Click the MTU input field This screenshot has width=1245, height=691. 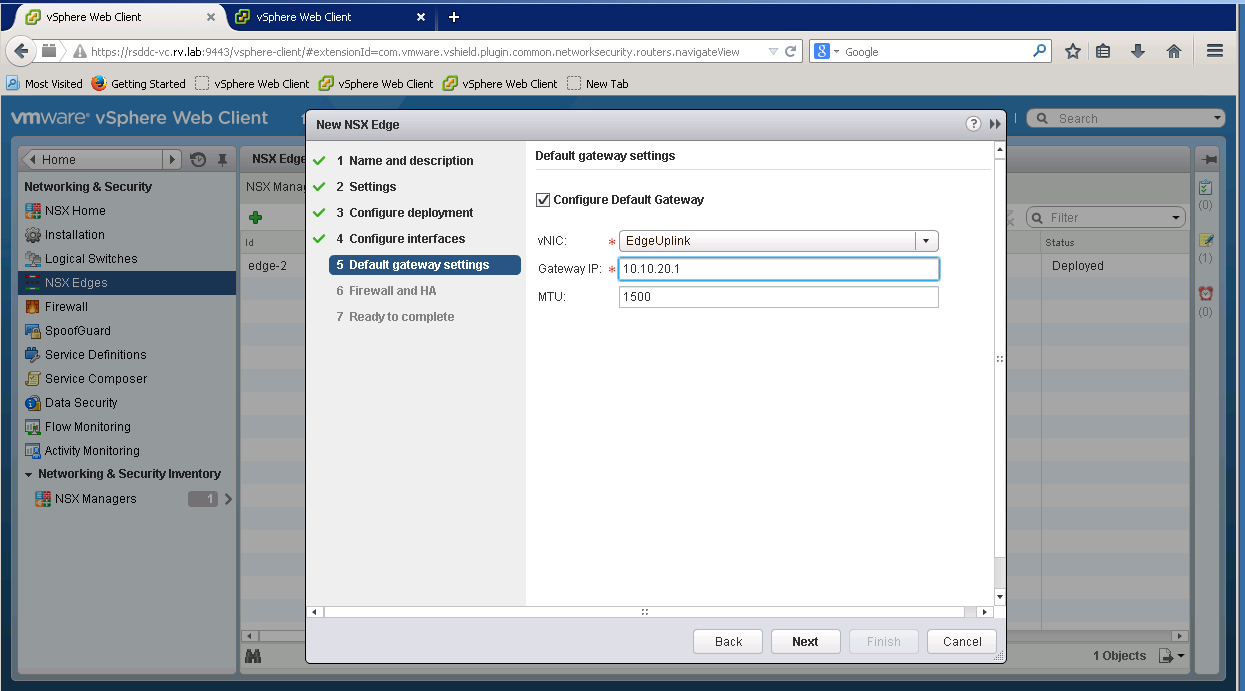[778, 297]
